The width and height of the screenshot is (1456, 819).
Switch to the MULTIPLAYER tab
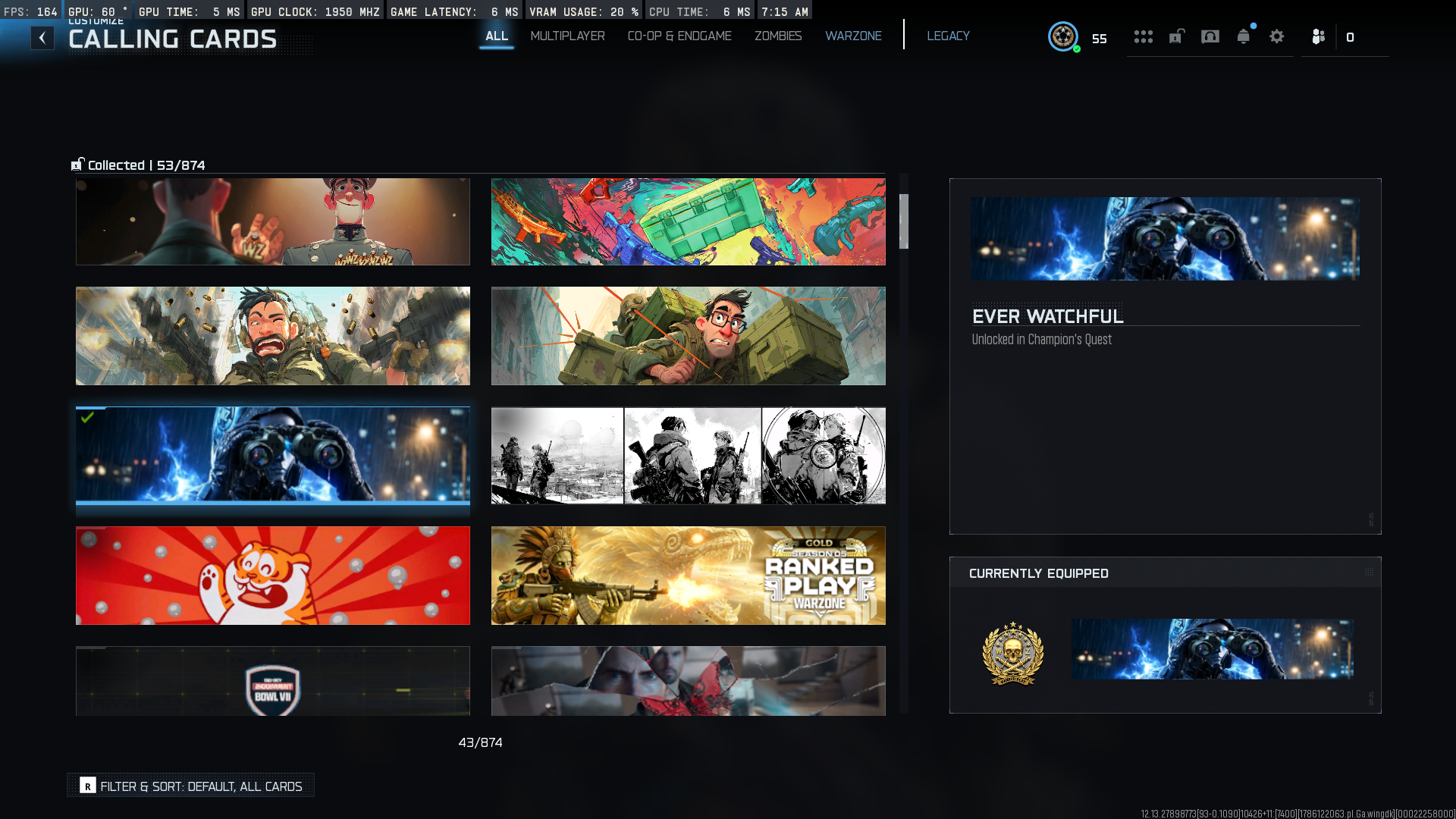tap(567, 36)
